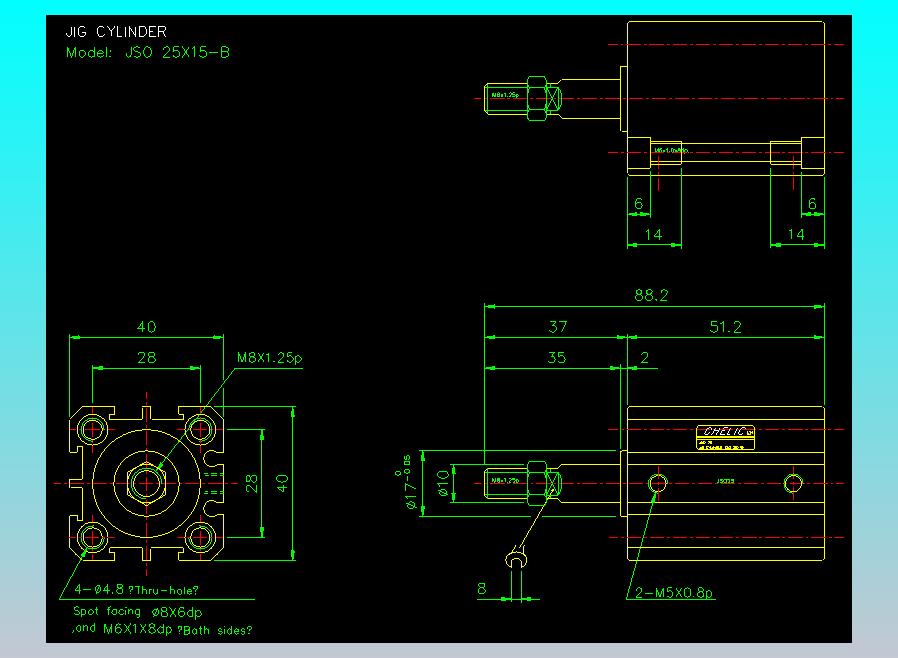Screen dimensions: 898x658
Task: Click the left M5 port hole circle
Action: coord(657,484)
